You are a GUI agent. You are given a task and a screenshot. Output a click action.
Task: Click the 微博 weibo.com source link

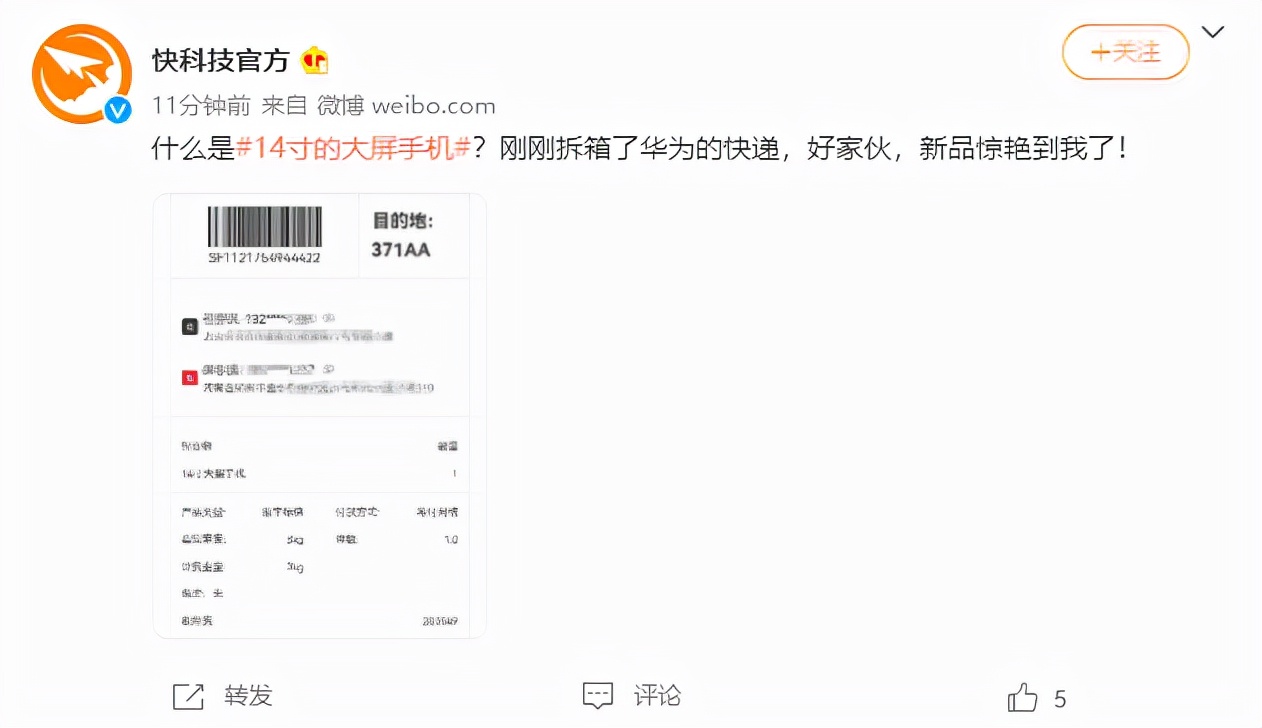pyautogui.click(x=406, y=106)
